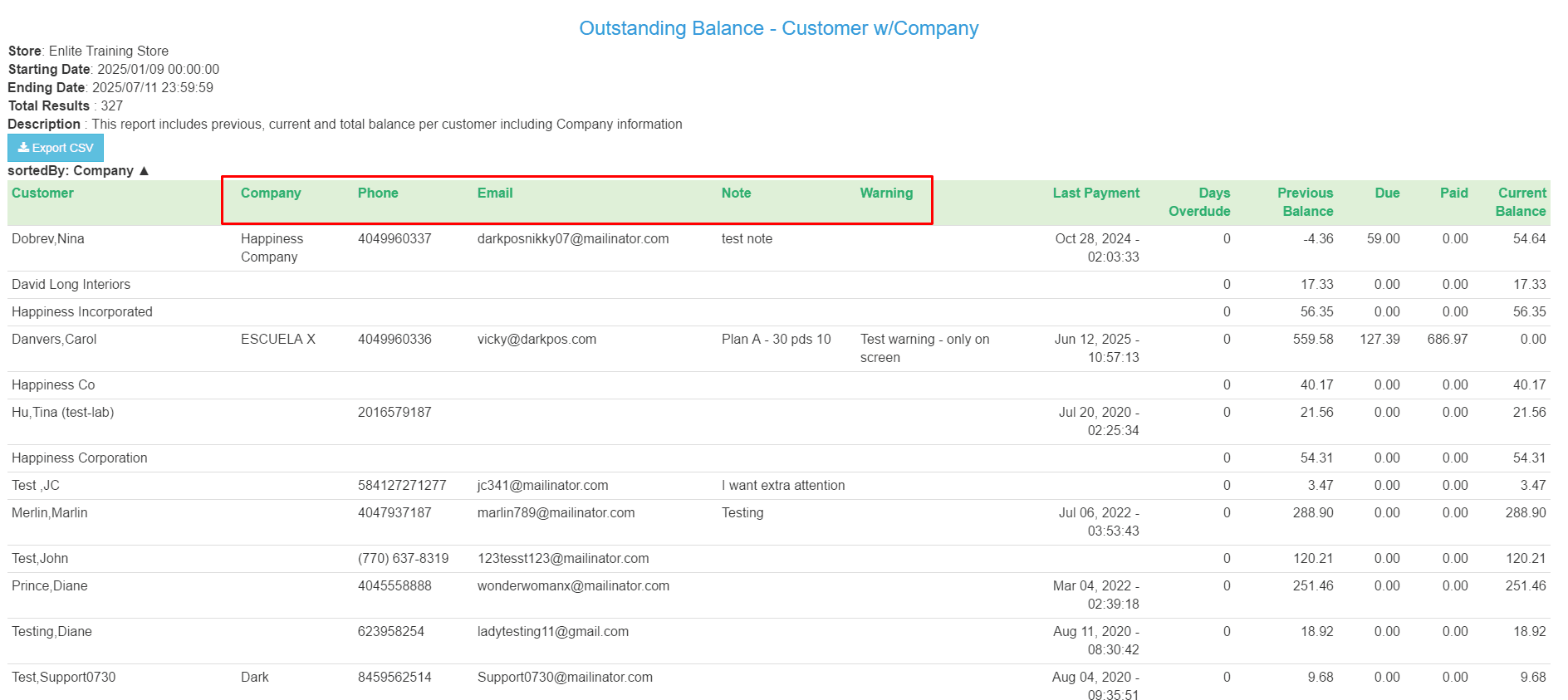
Task: Select customer Merlin,Marlin
Action: (x=50, y=512)
